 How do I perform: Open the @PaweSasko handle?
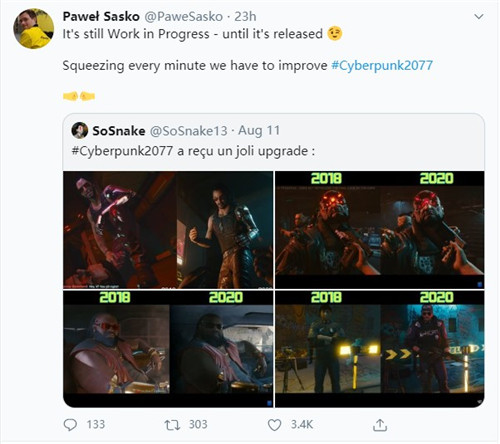tap(183, 16)
